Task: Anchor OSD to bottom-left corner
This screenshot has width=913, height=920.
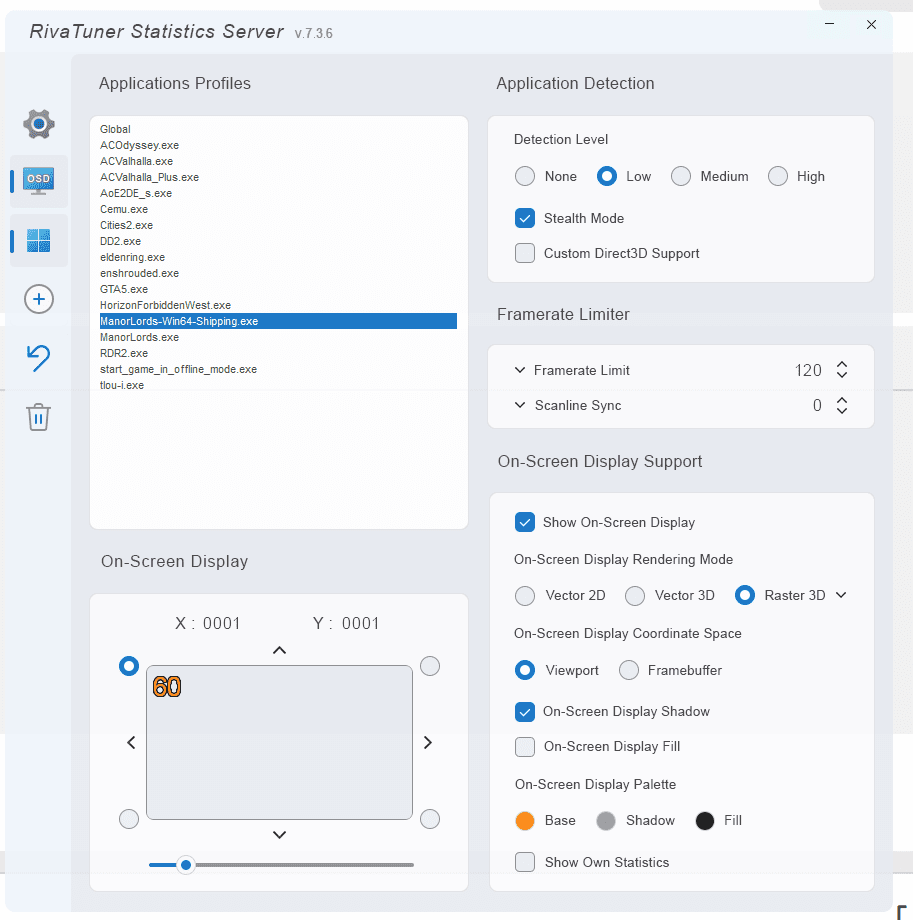Action: [129, 818]
